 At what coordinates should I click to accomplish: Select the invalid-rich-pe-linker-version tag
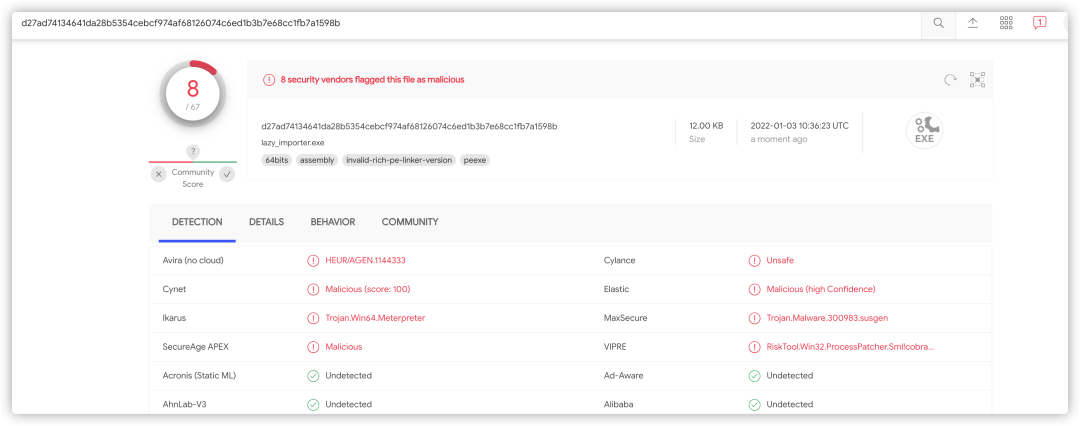pos(399,160)
